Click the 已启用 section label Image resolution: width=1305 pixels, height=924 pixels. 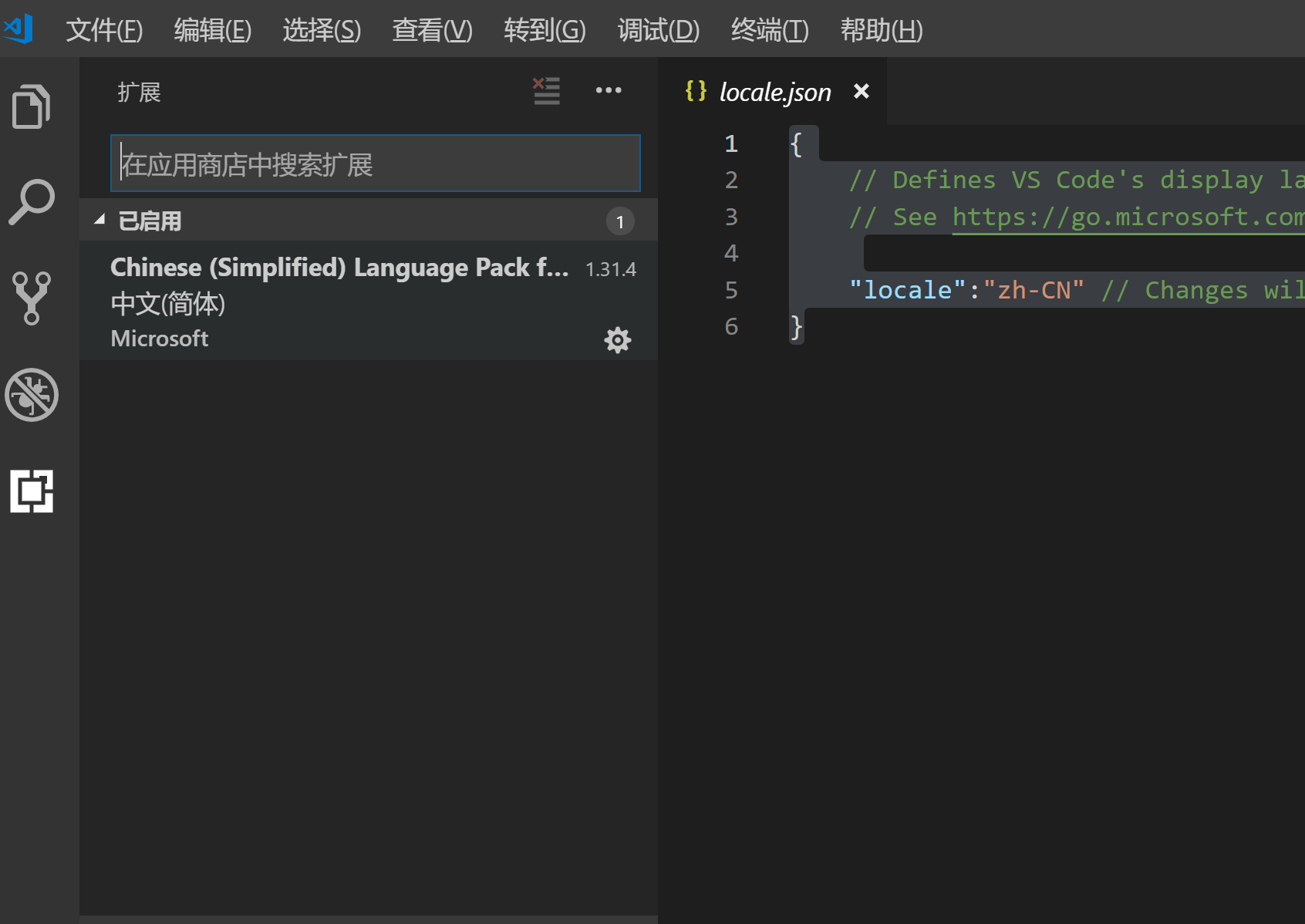tap(150, 221)
